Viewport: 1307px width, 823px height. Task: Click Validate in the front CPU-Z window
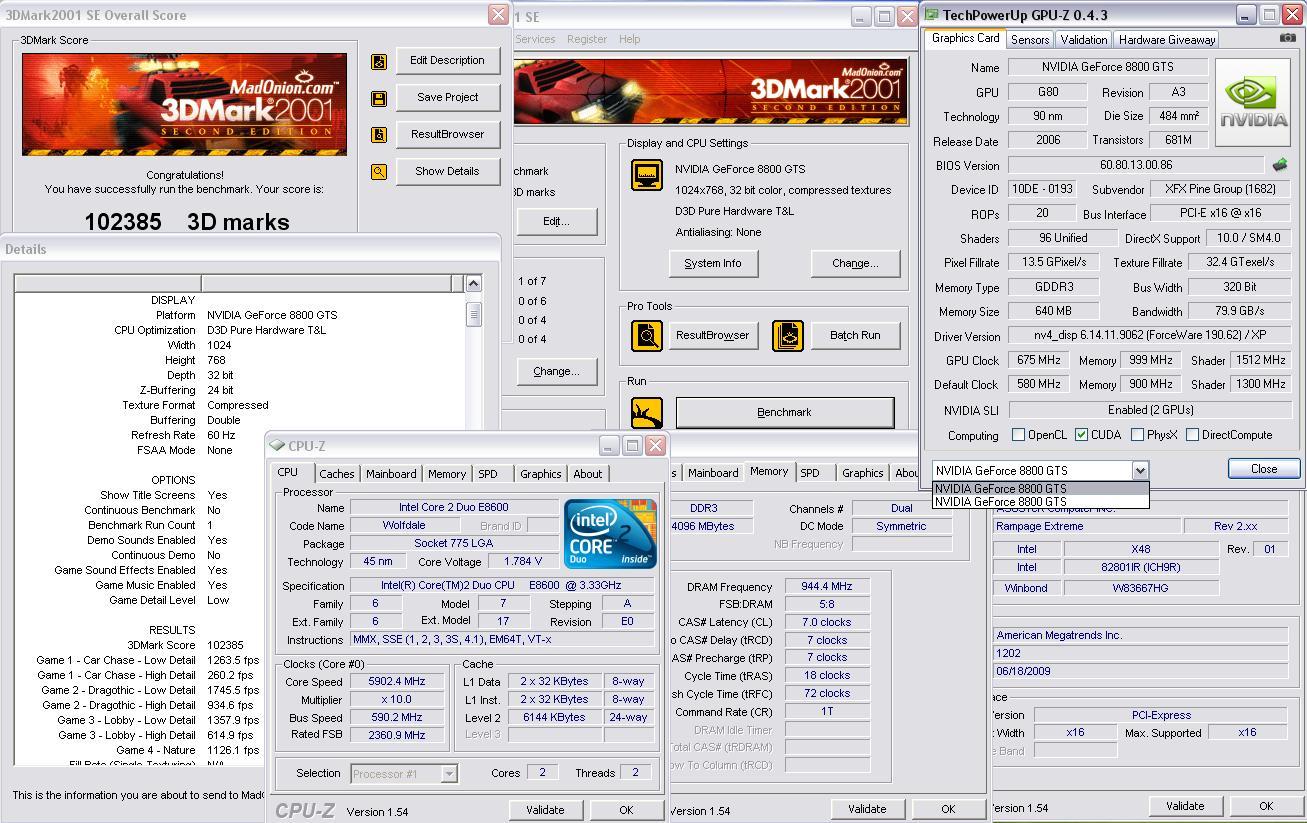545,810
